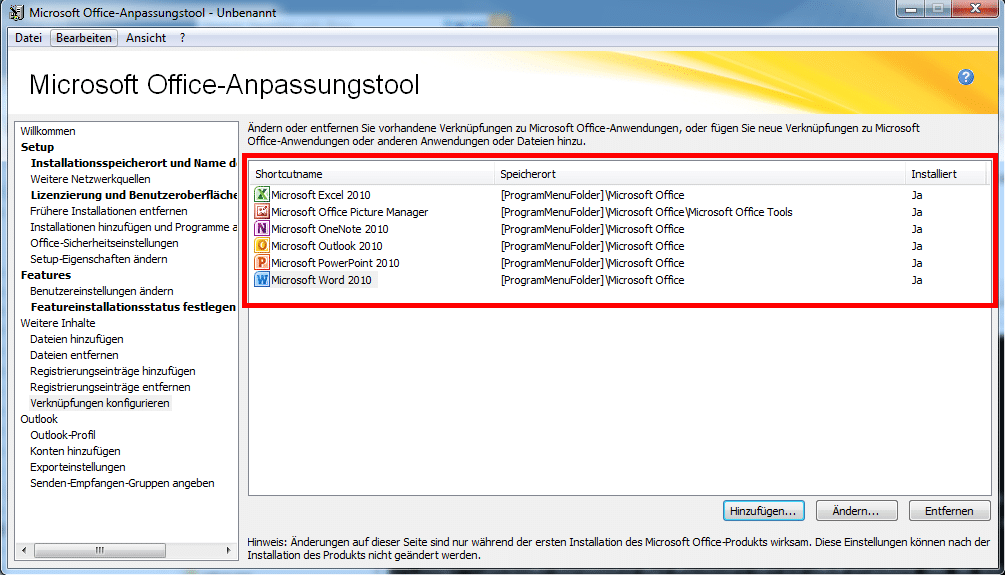Viewport: 1005px width, 575px height.
Task: Open Installationsspeicherort und Name page
Action: tap(133, 163)
